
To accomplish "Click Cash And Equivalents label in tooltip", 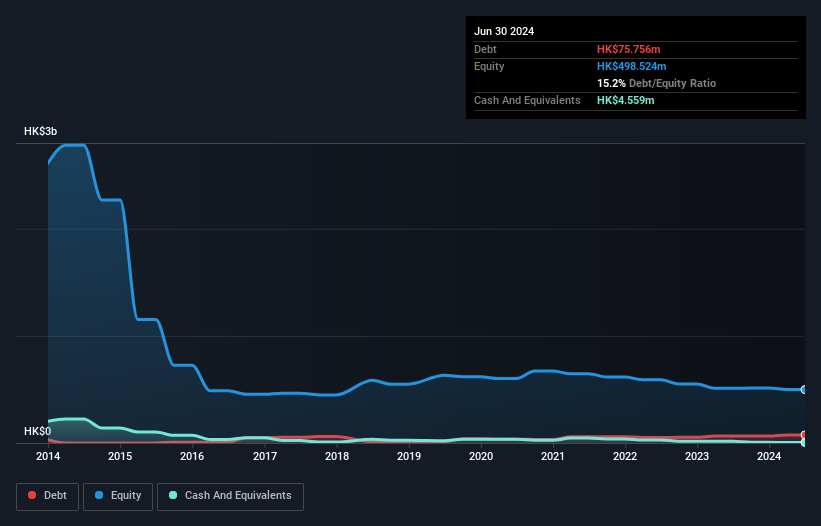I will 527,100.
